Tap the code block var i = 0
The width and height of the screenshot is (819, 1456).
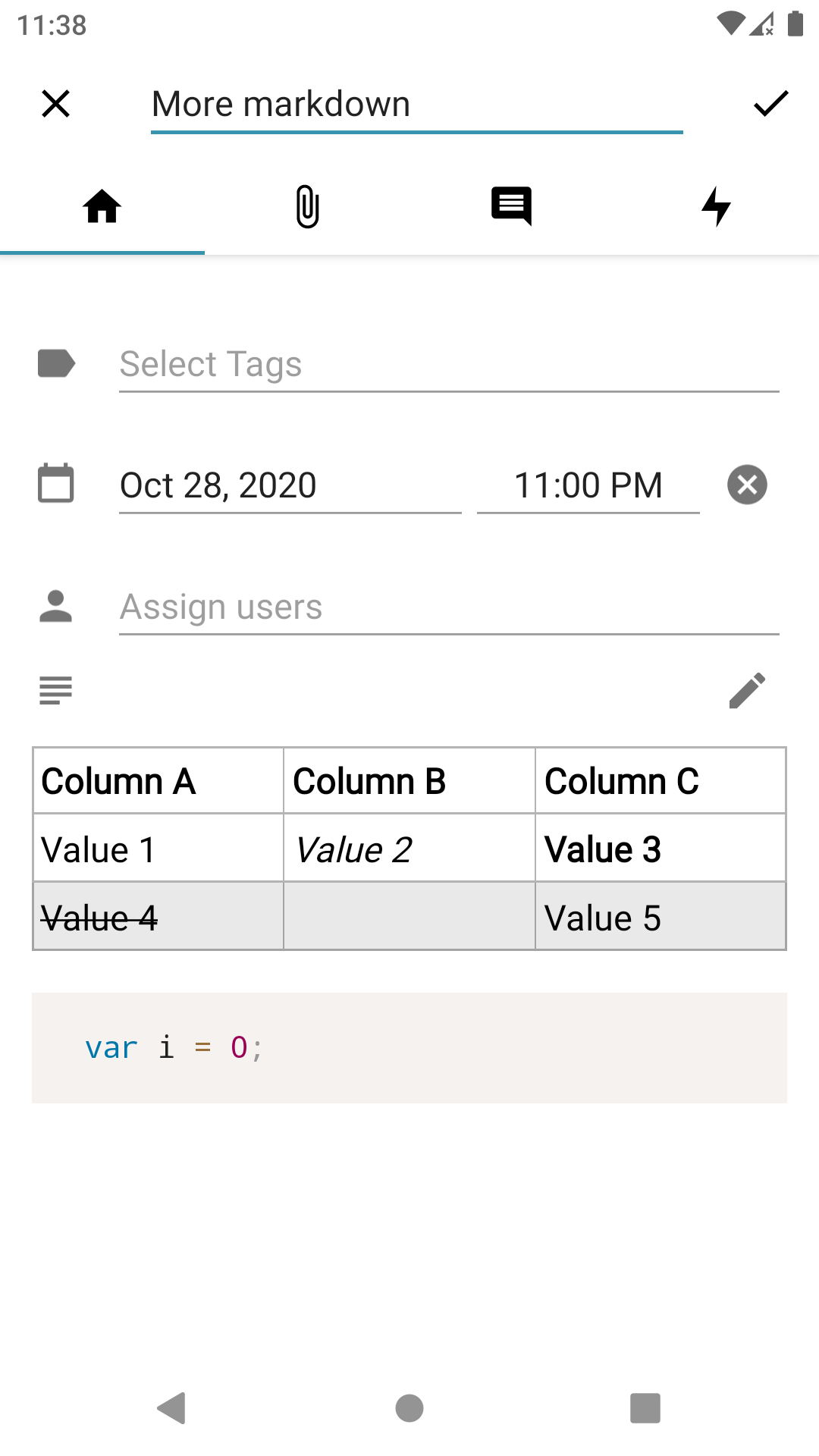[409, 1048]
